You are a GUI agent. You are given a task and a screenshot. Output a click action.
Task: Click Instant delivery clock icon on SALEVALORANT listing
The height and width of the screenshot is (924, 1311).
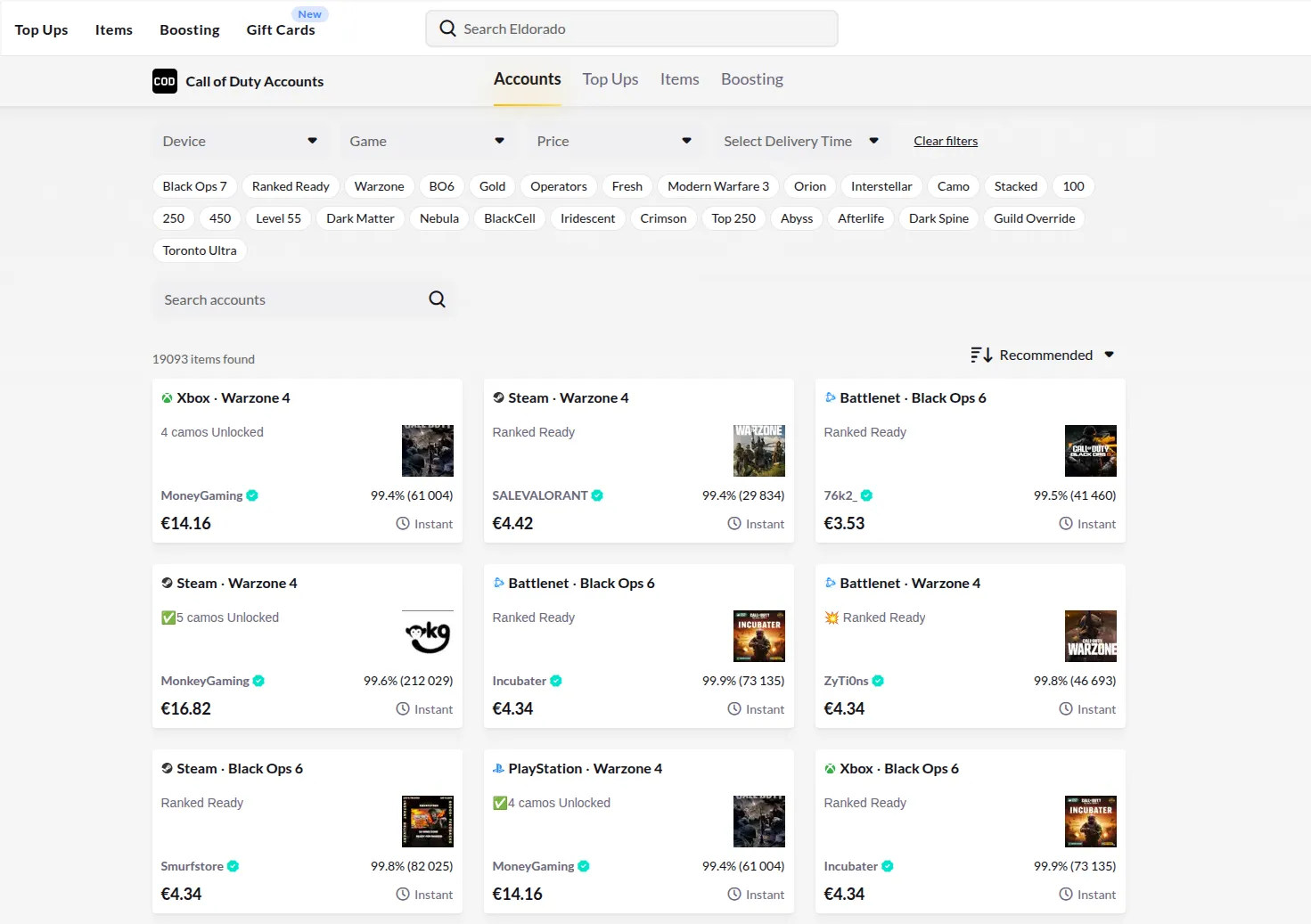pyautogui.click(x=734, y=524)
